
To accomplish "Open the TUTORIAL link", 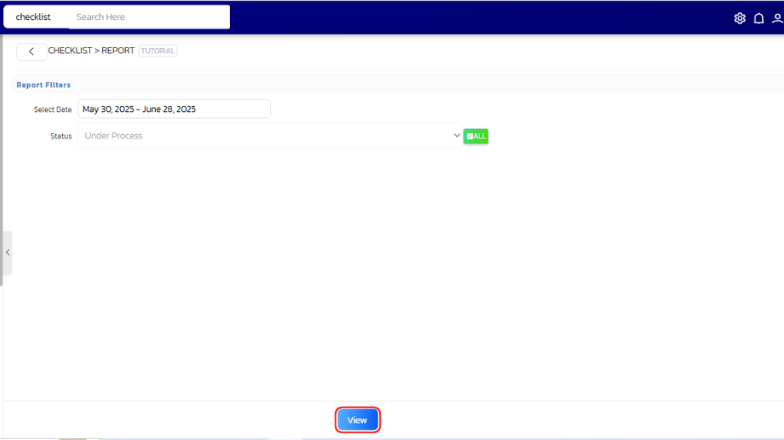I will 158,50.
